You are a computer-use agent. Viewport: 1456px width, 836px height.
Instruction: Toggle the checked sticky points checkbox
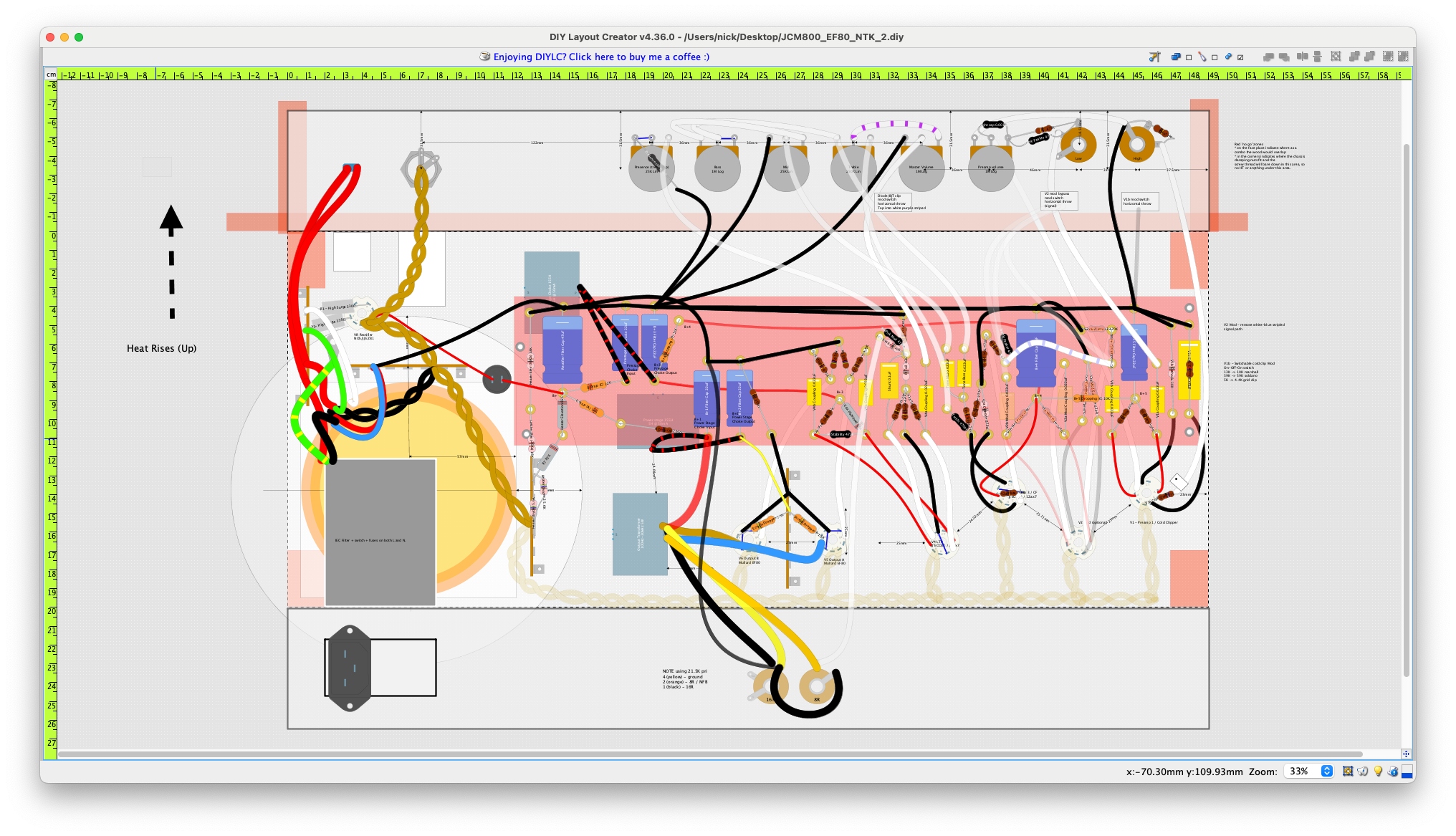click(1240, 57)
